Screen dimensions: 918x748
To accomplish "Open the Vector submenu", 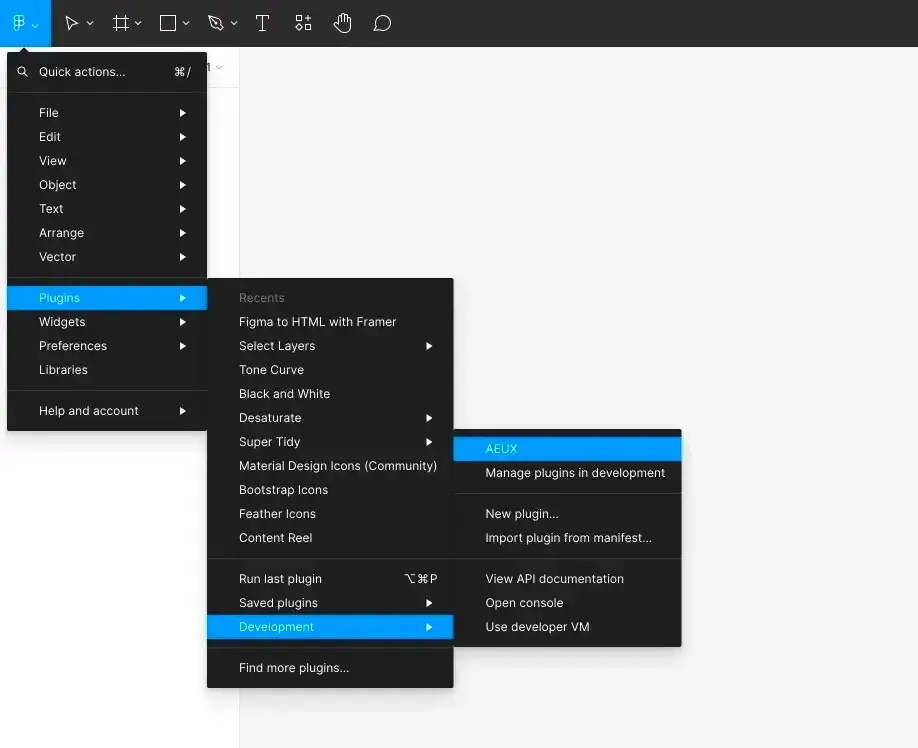I will 107,256.
